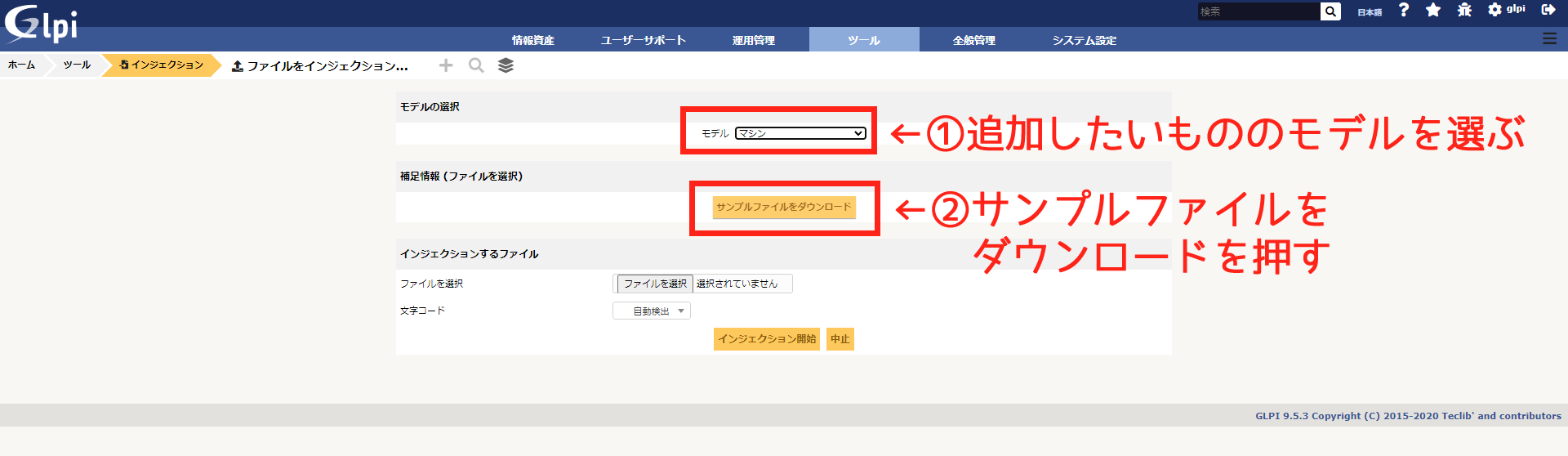Image resolution: width=1568 pixels, height=456 pixels.
Task: Open help via question mark icon
Action: tap(1403, 10)
